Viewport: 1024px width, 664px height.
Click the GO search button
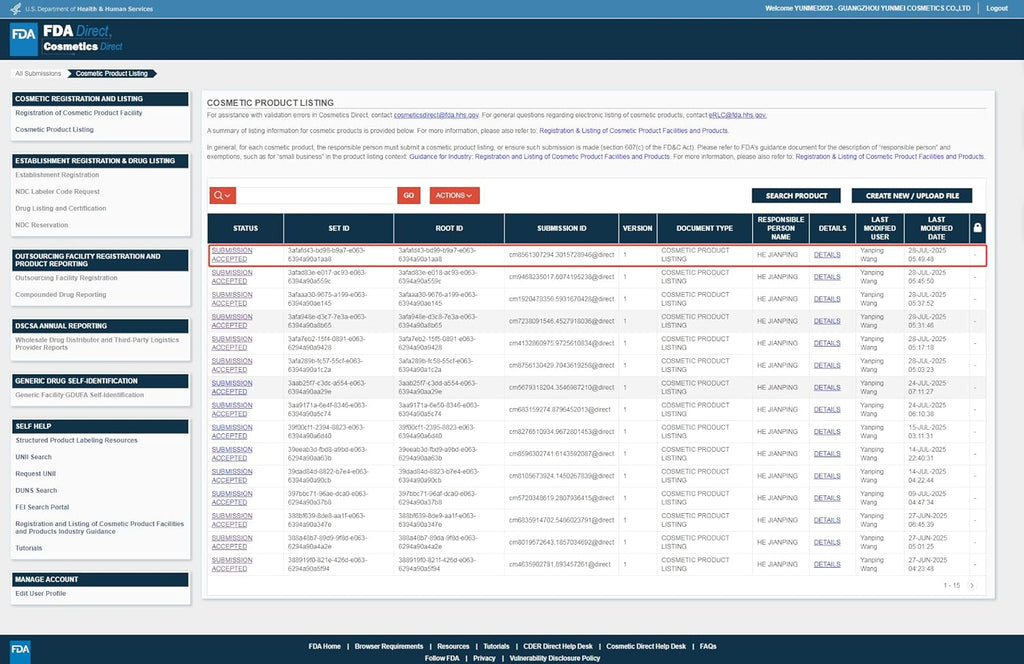pyautogui.click(x=408, y=195)
